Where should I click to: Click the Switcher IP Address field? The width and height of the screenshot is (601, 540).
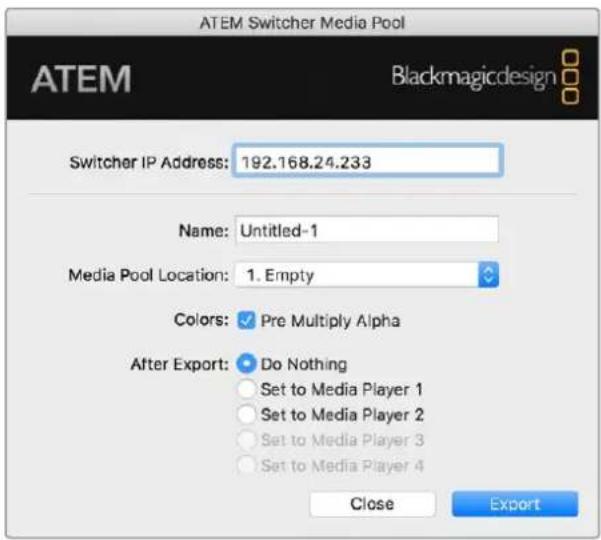tap(367, 161)
